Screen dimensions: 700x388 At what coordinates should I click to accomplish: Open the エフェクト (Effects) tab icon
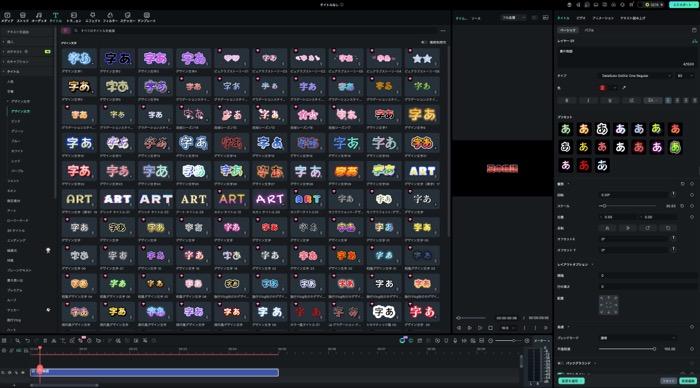(92, 17)
